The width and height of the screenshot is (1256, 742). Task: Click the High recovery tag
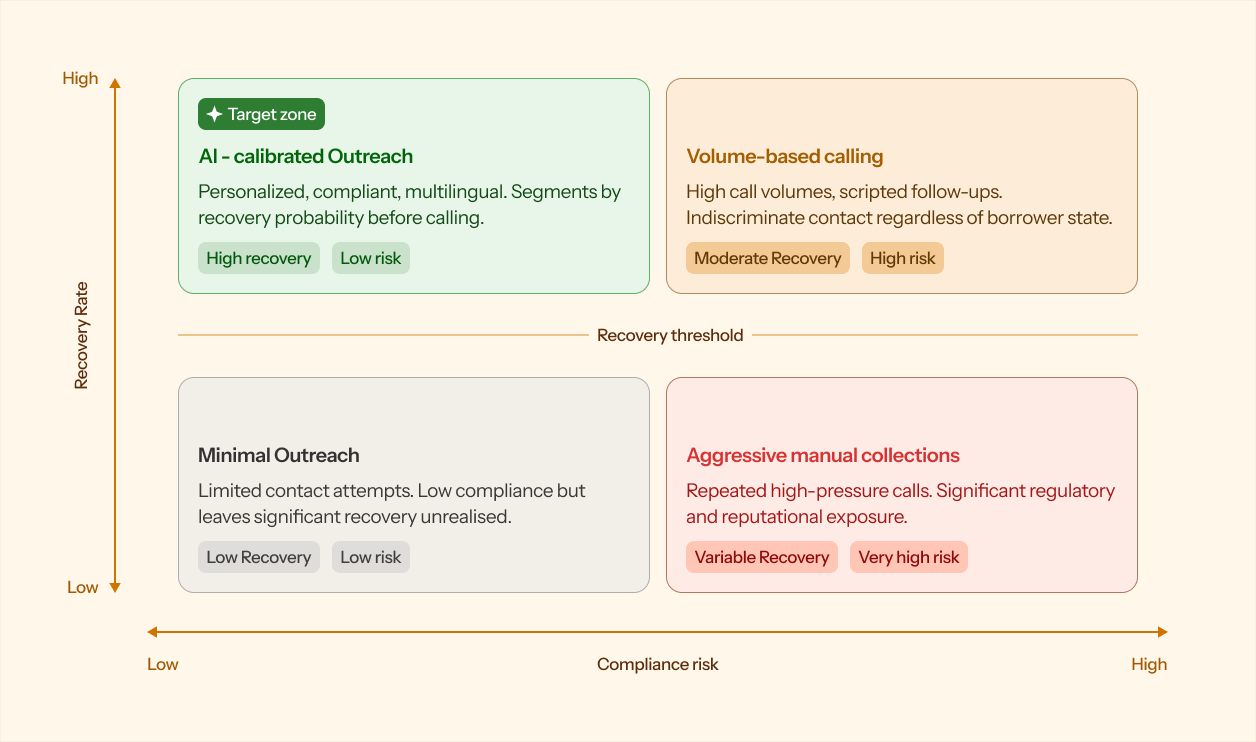click(x=259, y=258)
